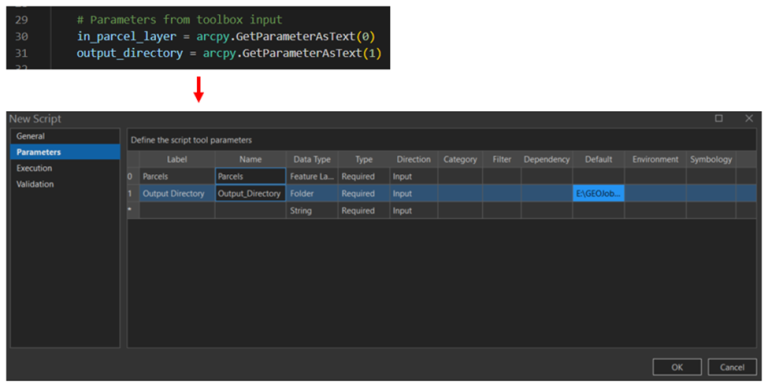768x389 pixels.
Task: Select the Parcels label cell
Action: [177, 176]
